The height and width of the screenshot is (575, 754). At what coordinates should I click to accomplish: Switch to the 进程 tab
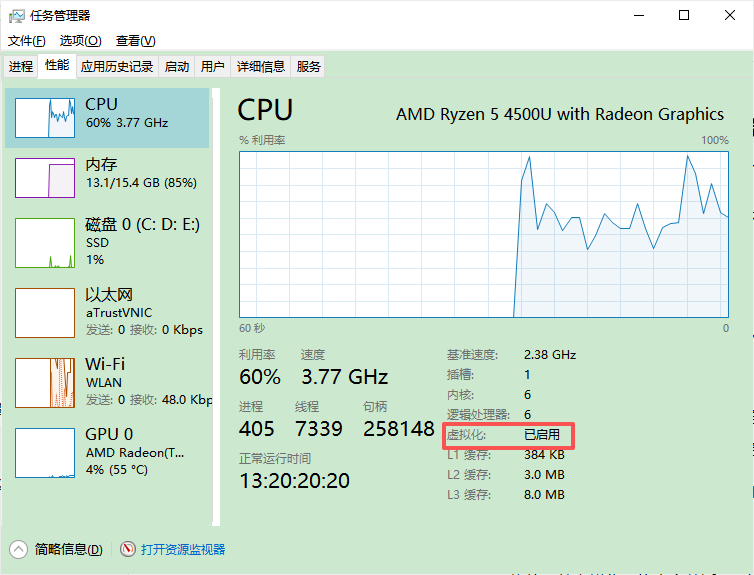(21, 66)
